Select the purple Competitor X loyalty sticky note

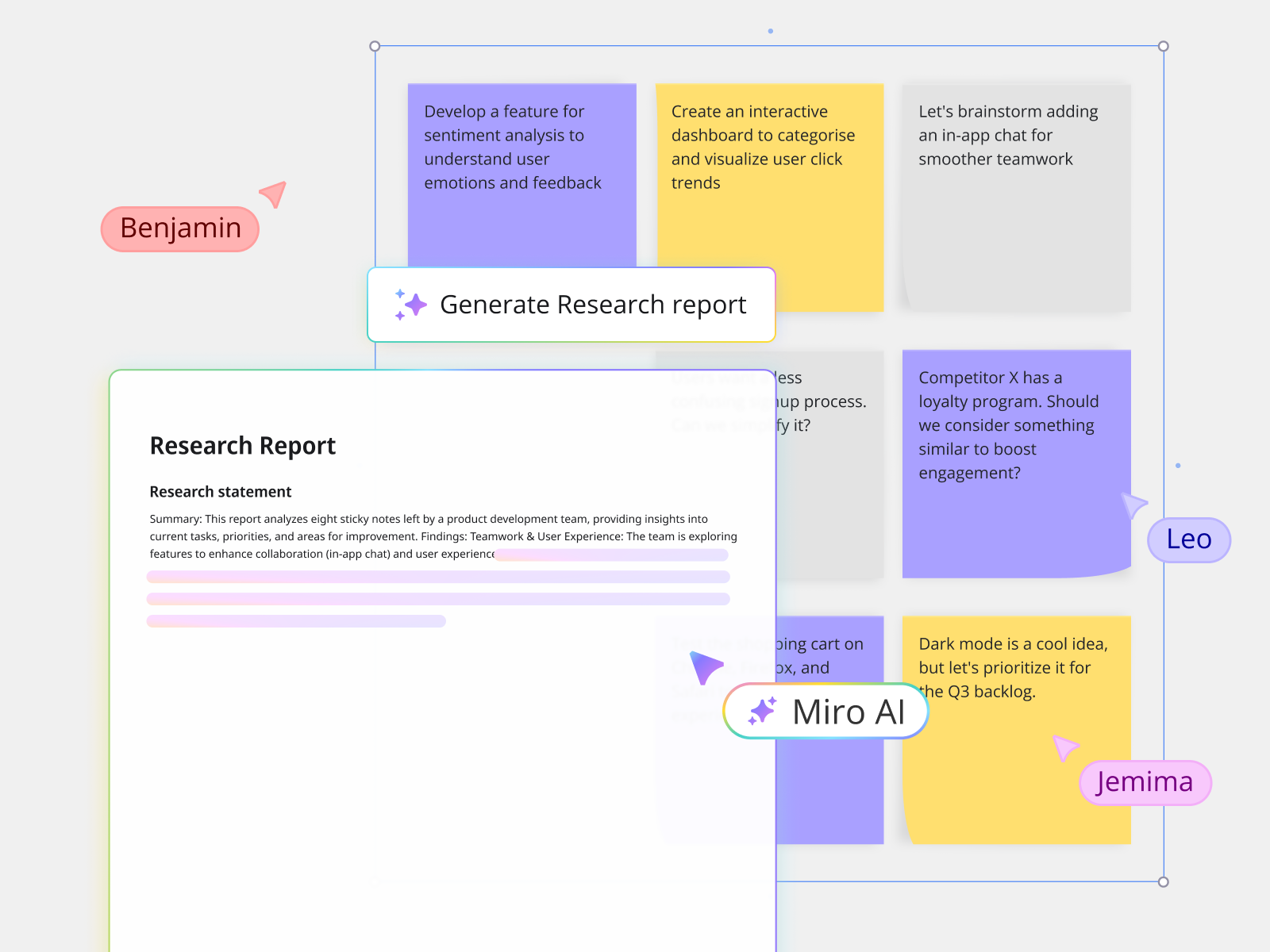click(1017, 464)
